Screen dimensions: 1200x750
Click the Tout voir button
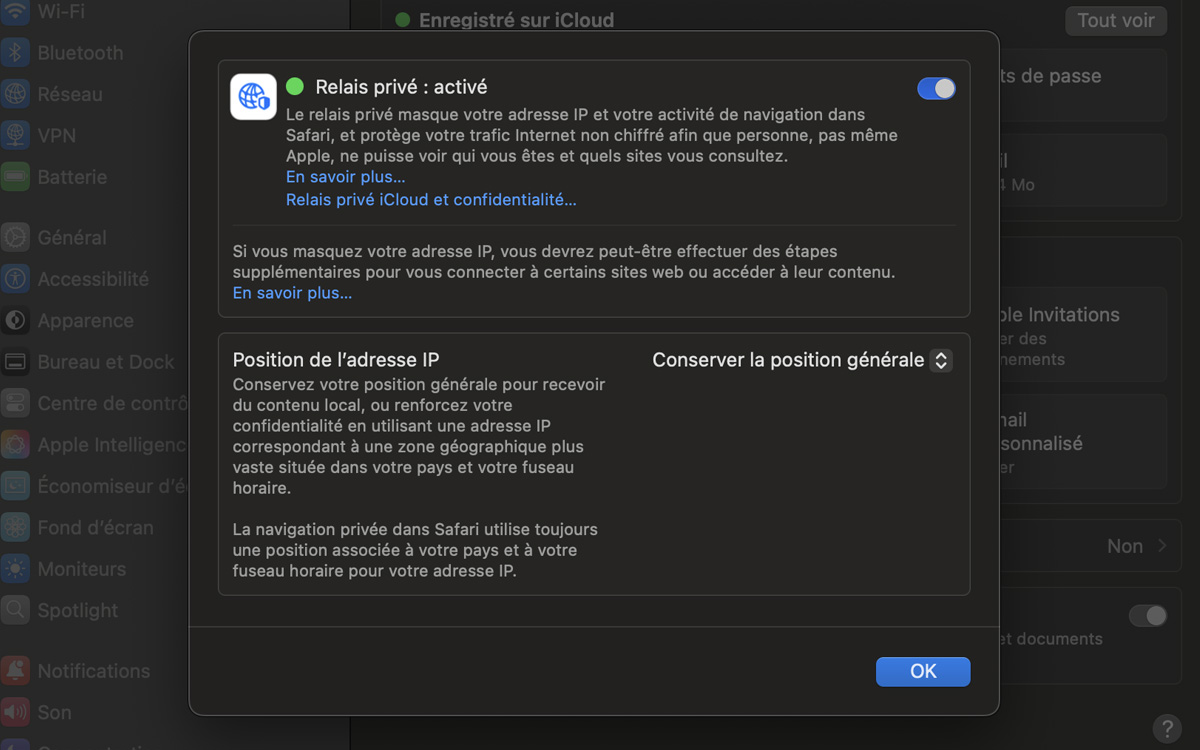pyautogui.click(x=1115, y=20)
